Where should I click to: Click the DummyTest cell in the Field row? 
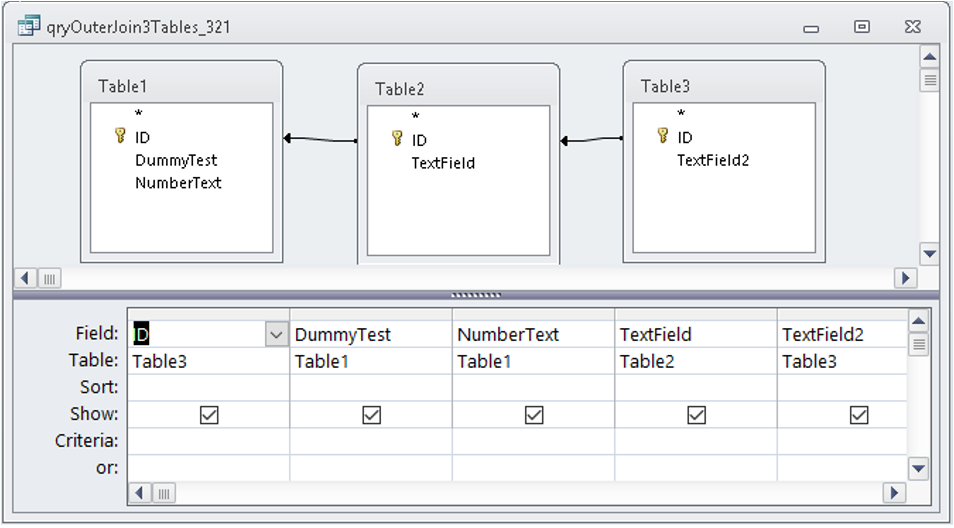tap(371, 335)
